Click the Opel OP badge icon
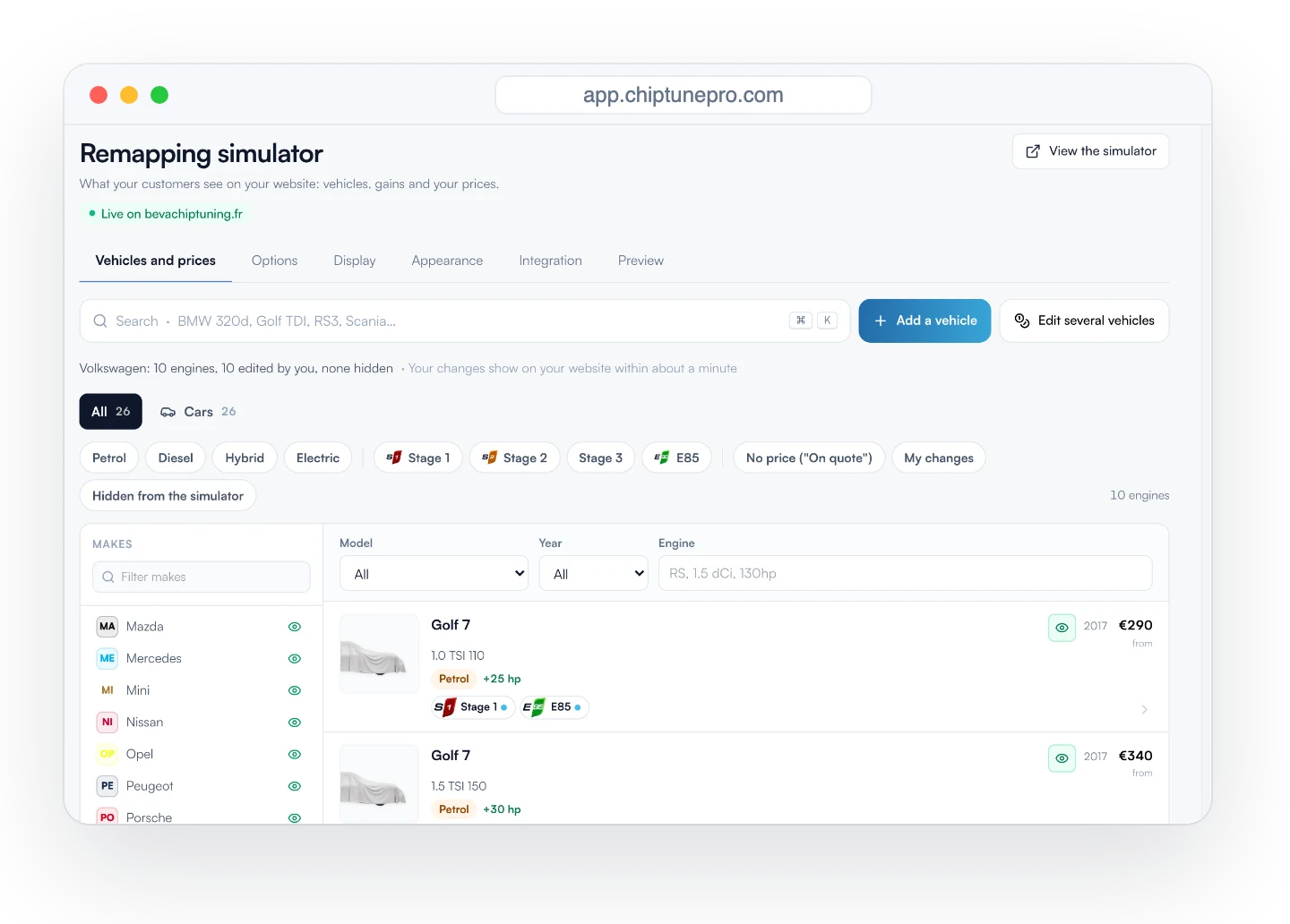The width and height of the screenshot is (1290, 924). coord(107,754)
